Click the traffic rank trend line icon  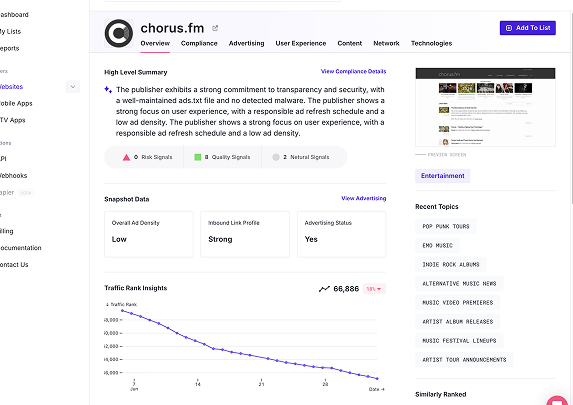click(x=324, y=289)
